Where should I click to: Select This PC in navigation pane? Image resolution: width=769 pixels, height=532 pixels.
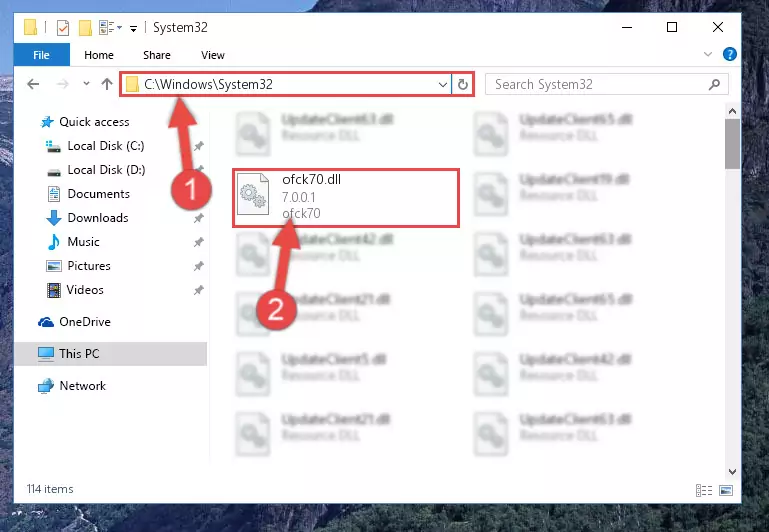click(79, 354)
